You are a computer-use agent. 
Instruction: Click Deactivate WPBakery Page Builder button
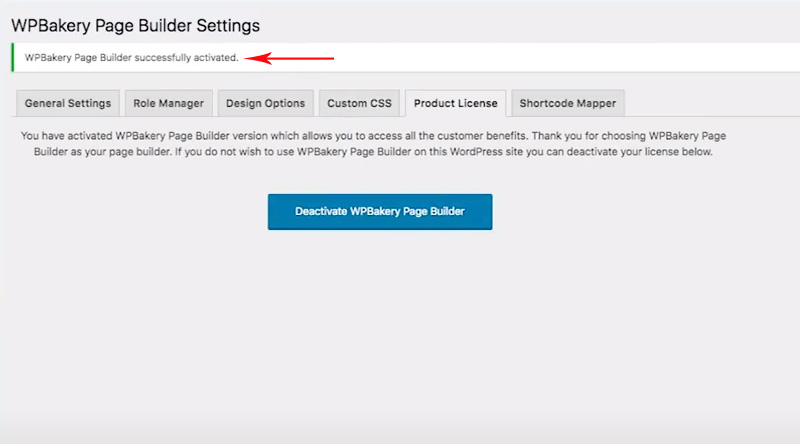[380, 211]
